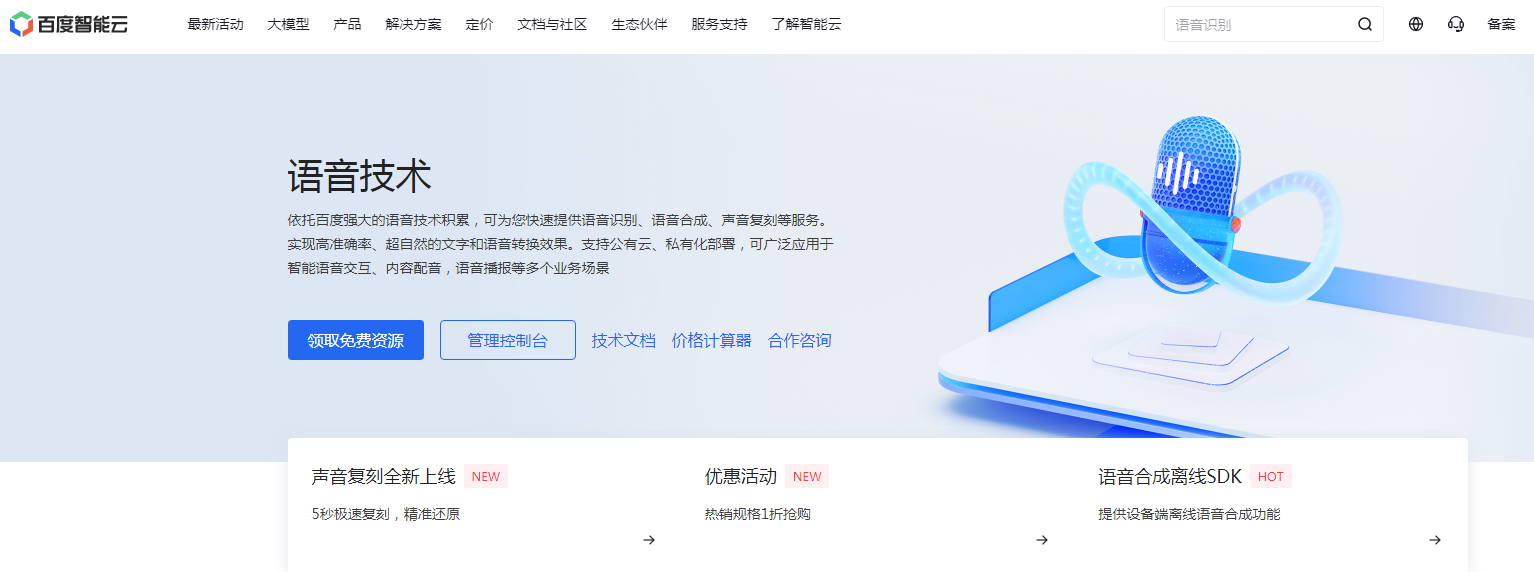Image resolution: width=1534 pixels, height=572 pixels.
Task: Open the 解决方案 menu
Action: click(x=413, y=25)
